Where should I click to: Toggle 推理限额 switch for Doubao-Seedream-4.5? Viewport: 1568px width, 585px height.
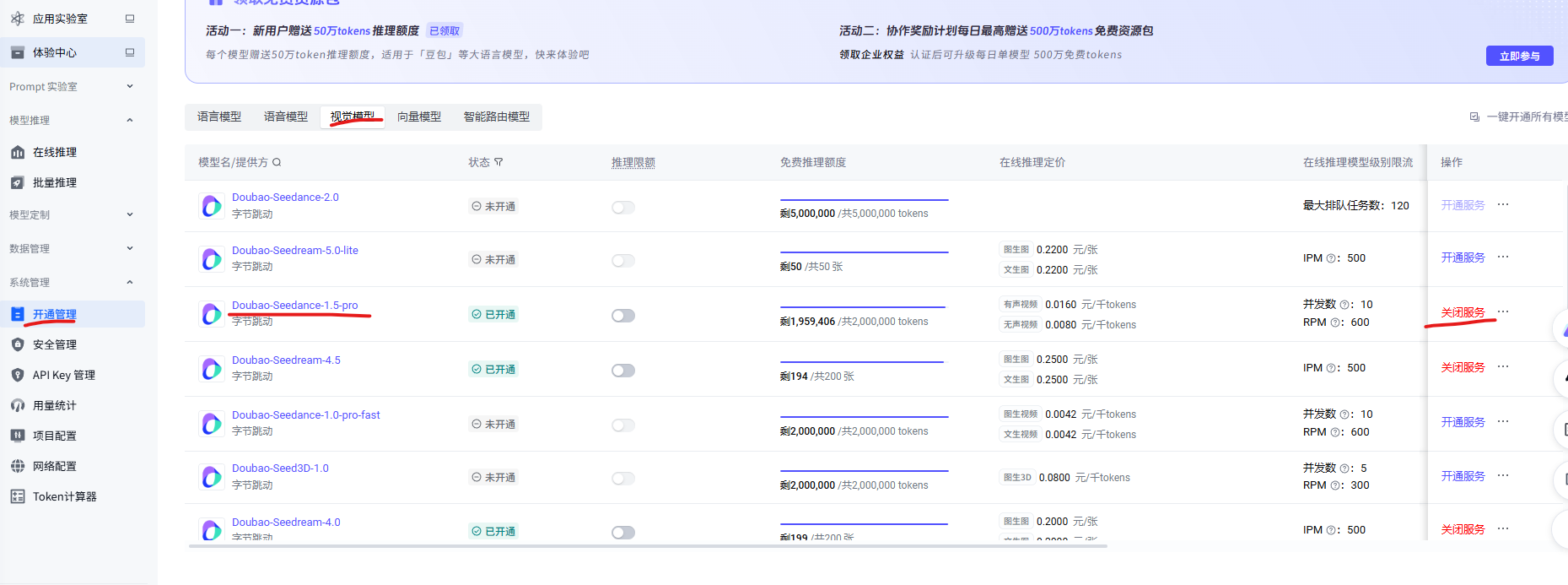coord(623,371)
